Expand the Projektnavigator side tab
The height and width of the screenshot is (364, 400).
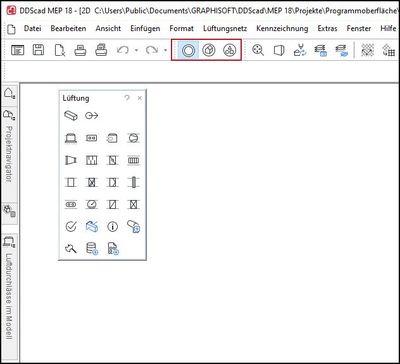point(9,153)
